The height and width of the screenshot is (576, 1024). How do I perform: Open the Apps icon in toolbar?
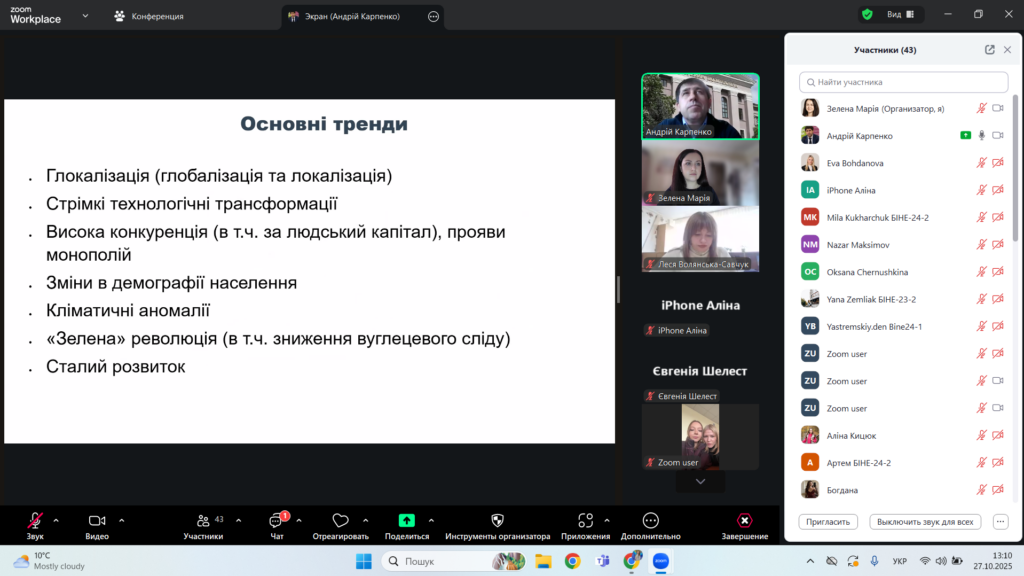585,521
